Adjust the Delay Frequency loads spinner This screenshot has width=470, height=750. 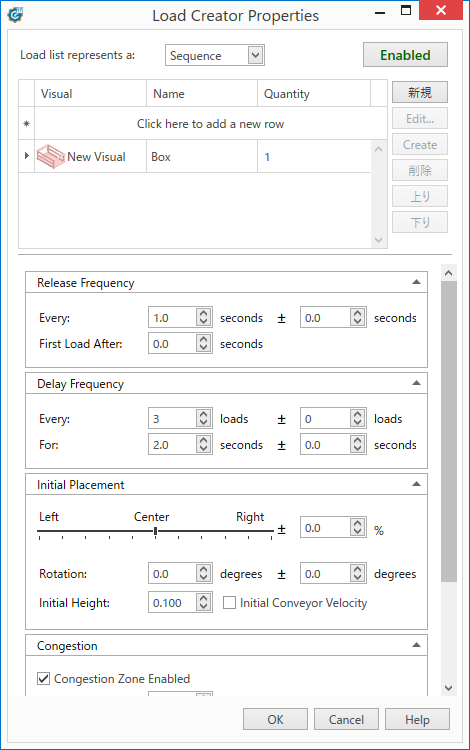[204, 419]
